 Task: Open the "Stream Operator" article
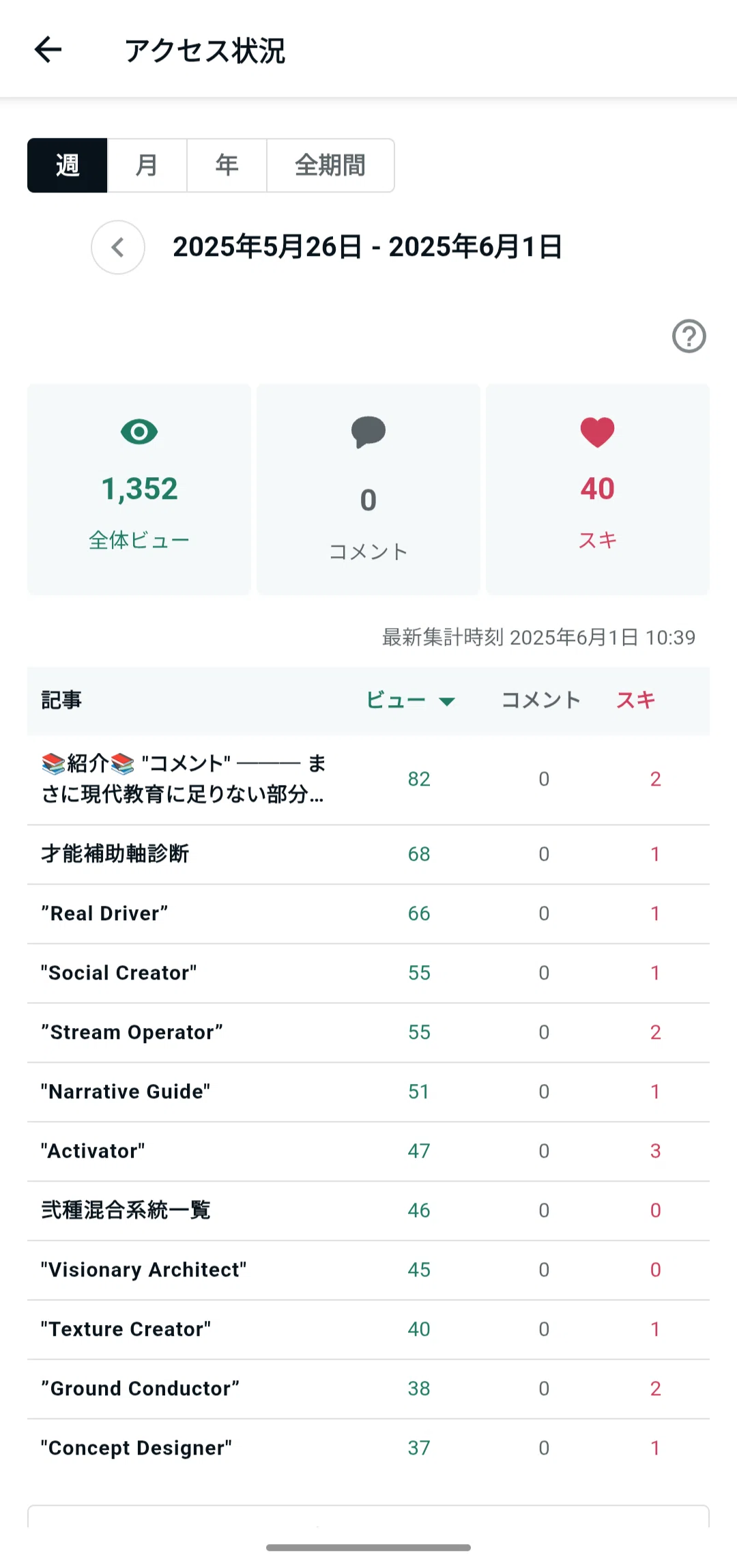[x=369, y=1032]
